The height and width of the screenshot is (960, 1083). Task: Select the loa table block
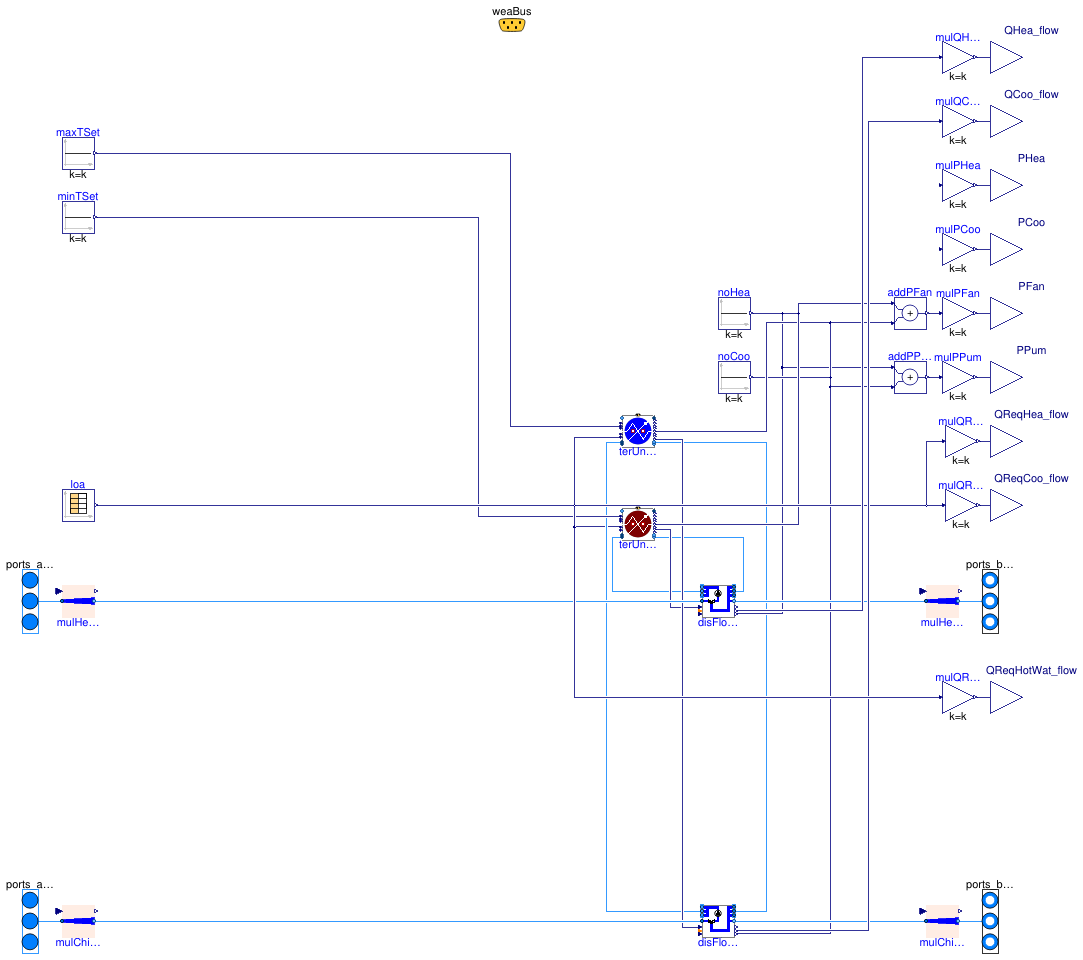click(78, 506)
